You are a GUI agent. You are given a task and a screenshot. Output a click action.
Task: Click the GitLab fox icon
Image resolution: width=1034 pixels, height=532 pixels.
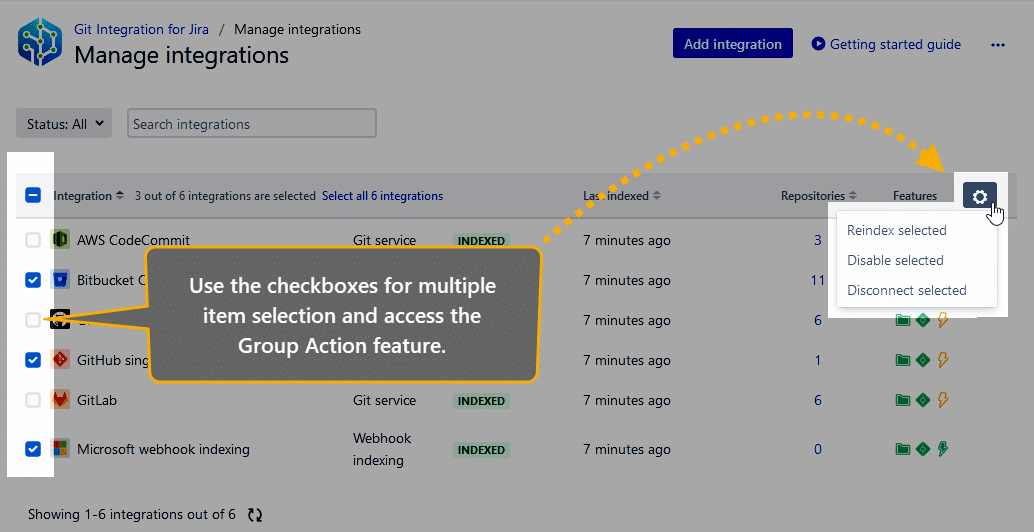point(60,399)
